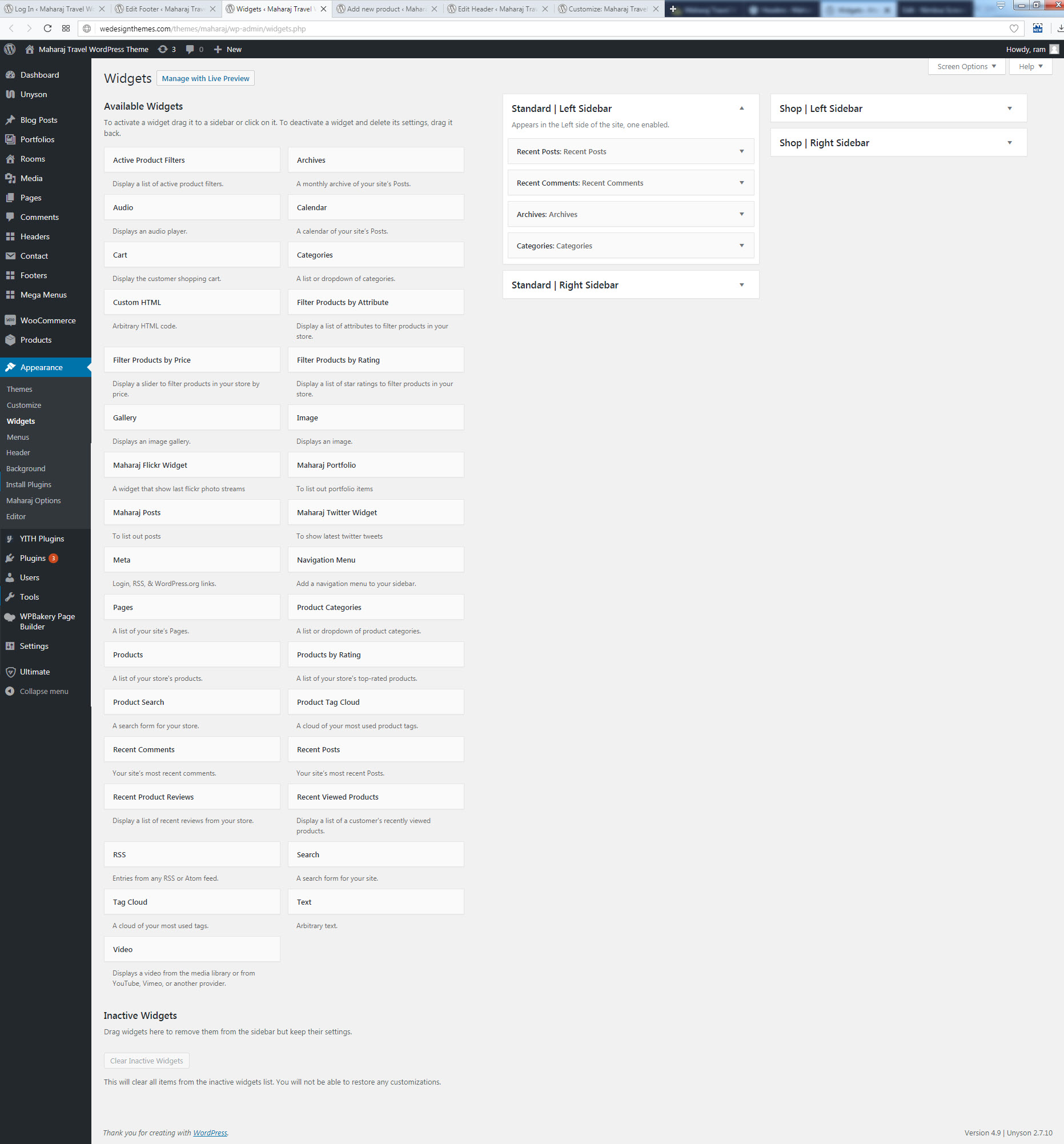This screenshot has height=1144, width=1064.
Task: Expand the Shop | Left Sidebar panel
Action: (1009, 108)
